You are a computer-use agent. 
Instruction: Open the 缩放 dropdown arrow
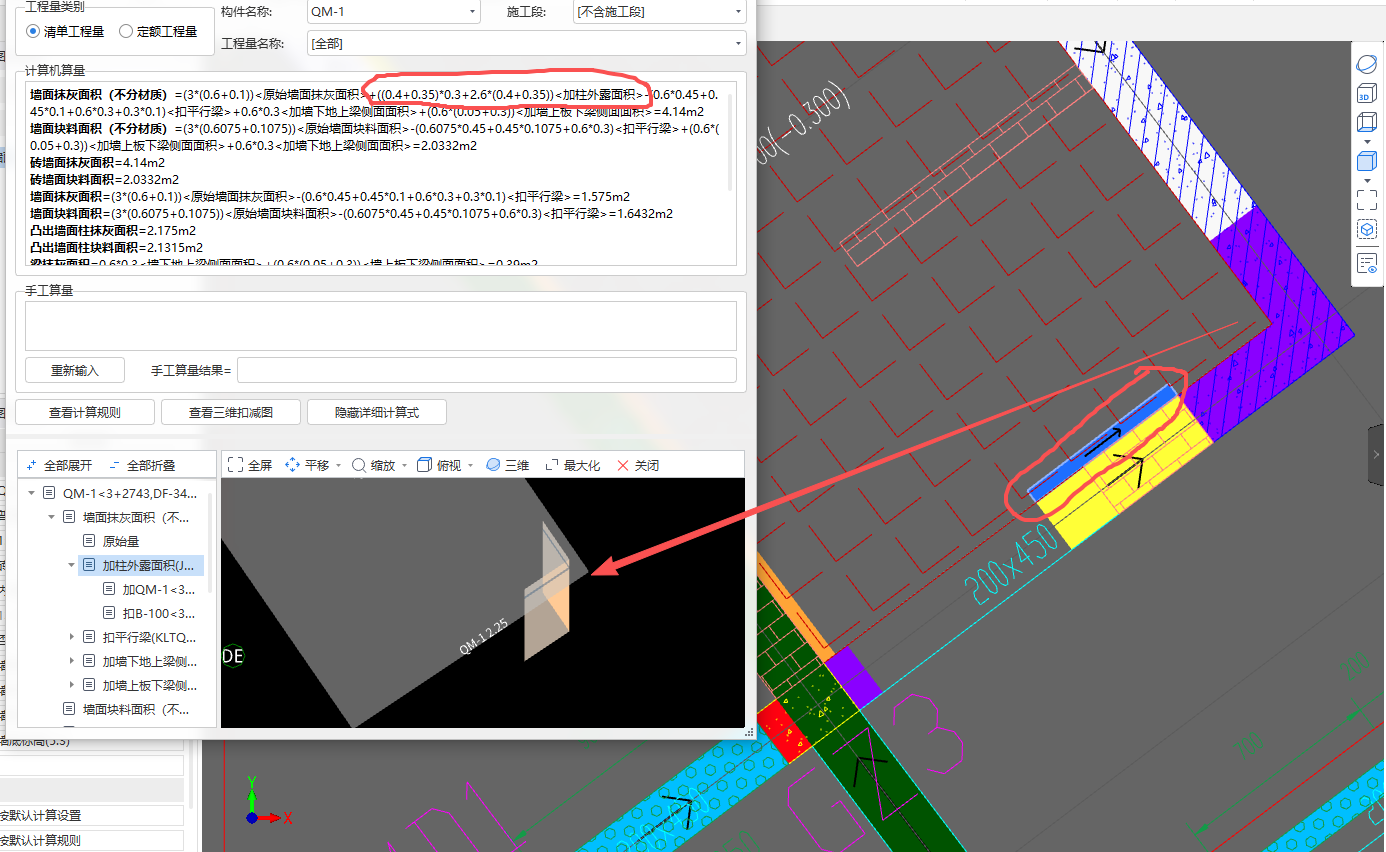[404, 466]
